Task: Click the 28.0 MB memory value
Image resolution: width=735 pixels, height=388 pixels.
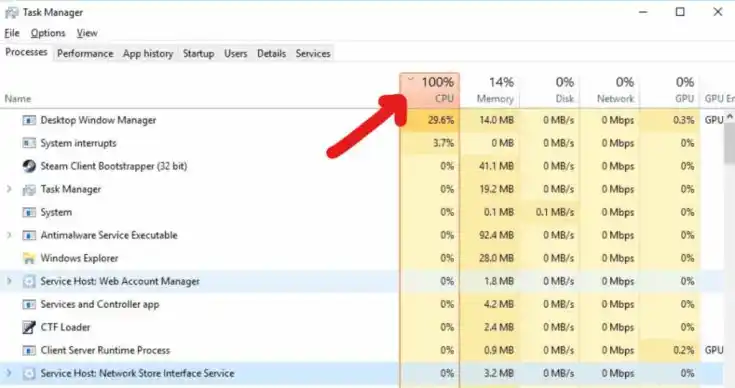Action: [496, 258]
